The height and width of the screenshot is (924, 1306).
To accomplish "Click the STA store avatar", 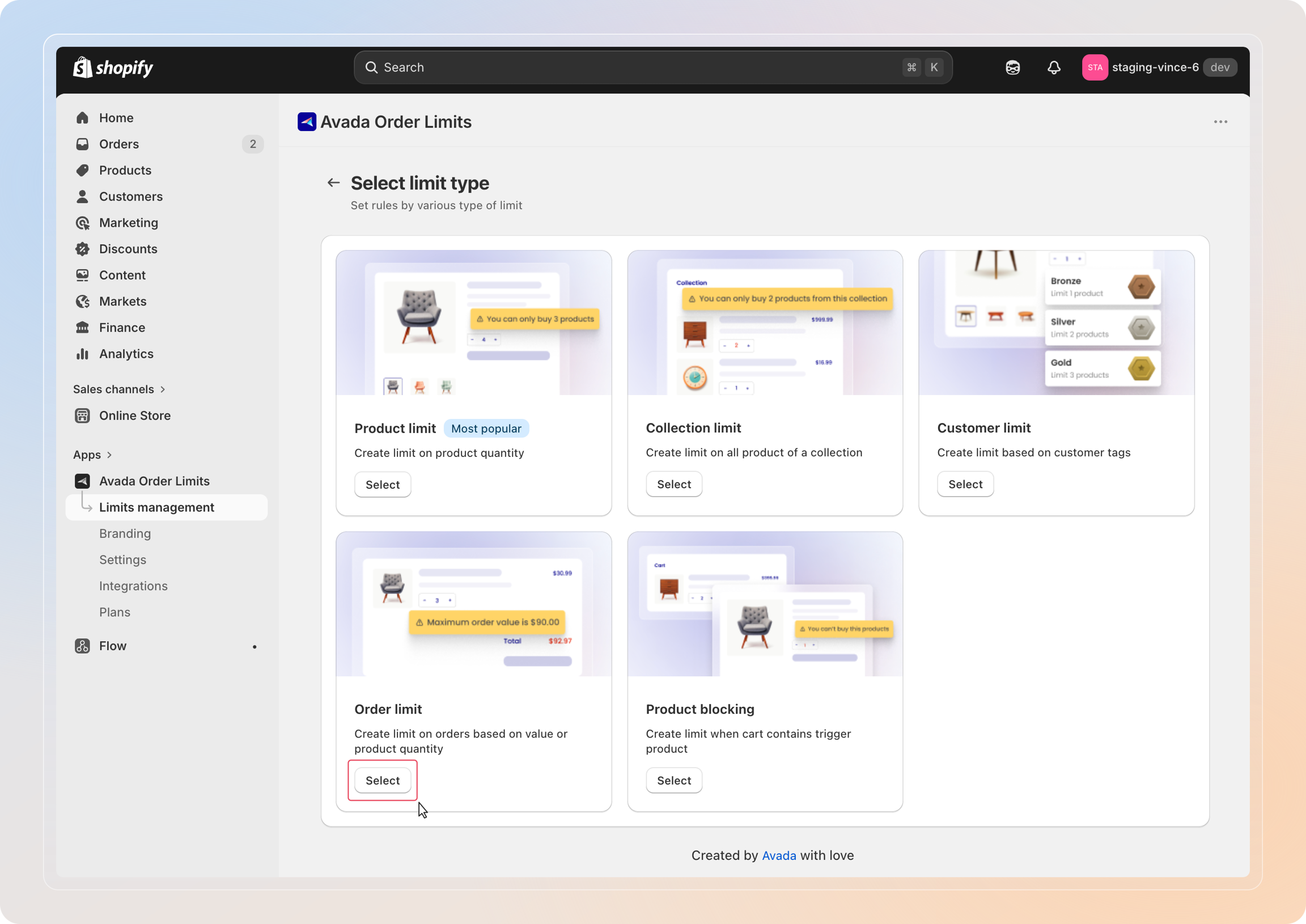I will 1095,67.
